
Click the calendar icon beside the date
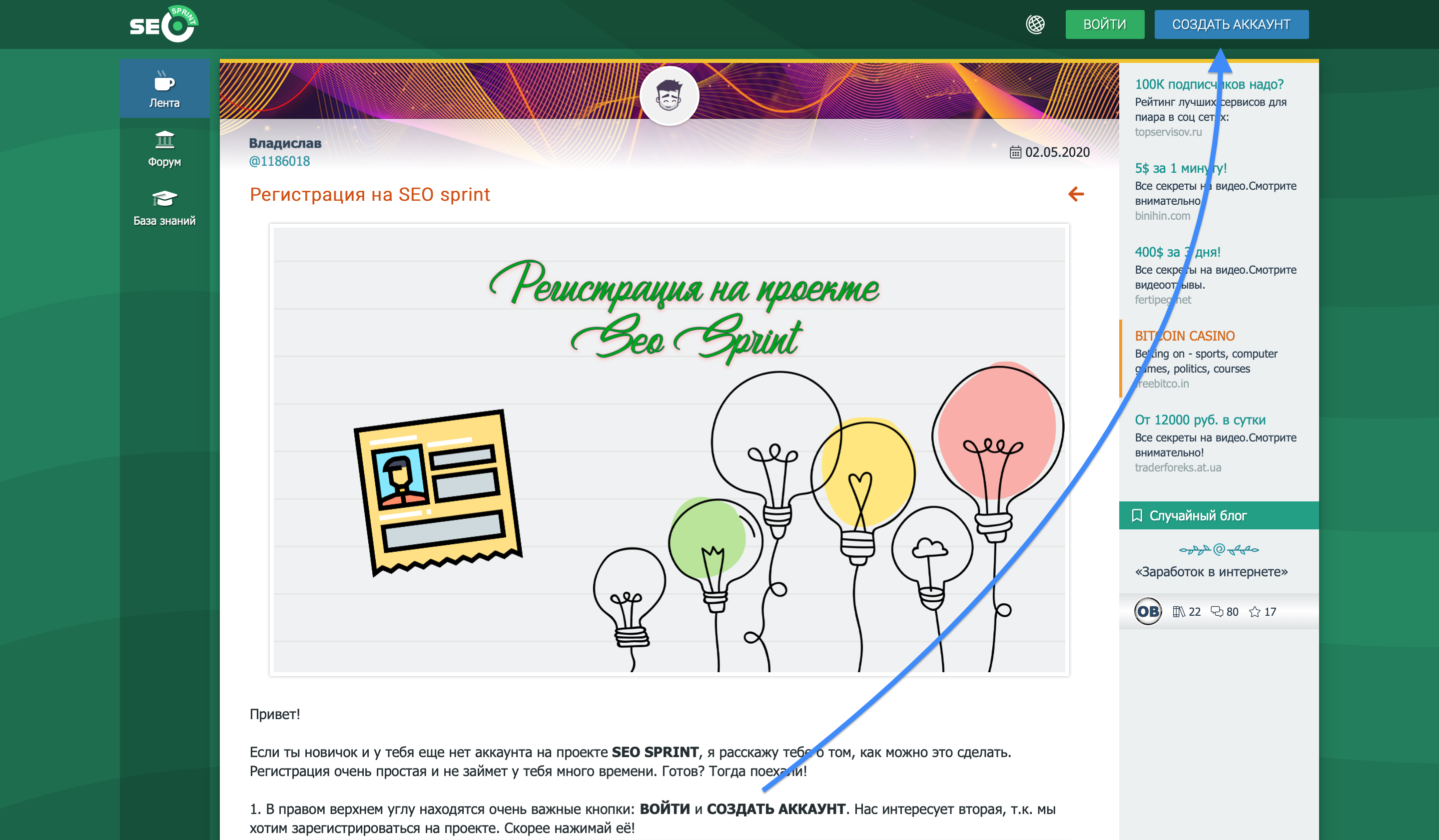coord(1015,152)
